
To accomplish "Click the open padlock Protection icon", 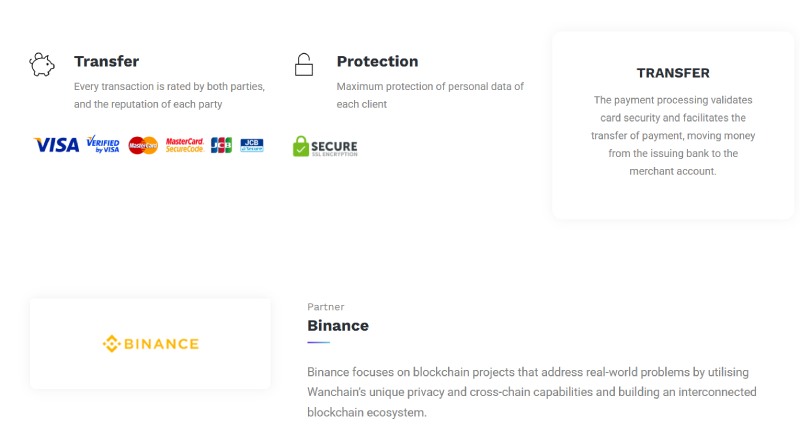I will click(304, 65).
